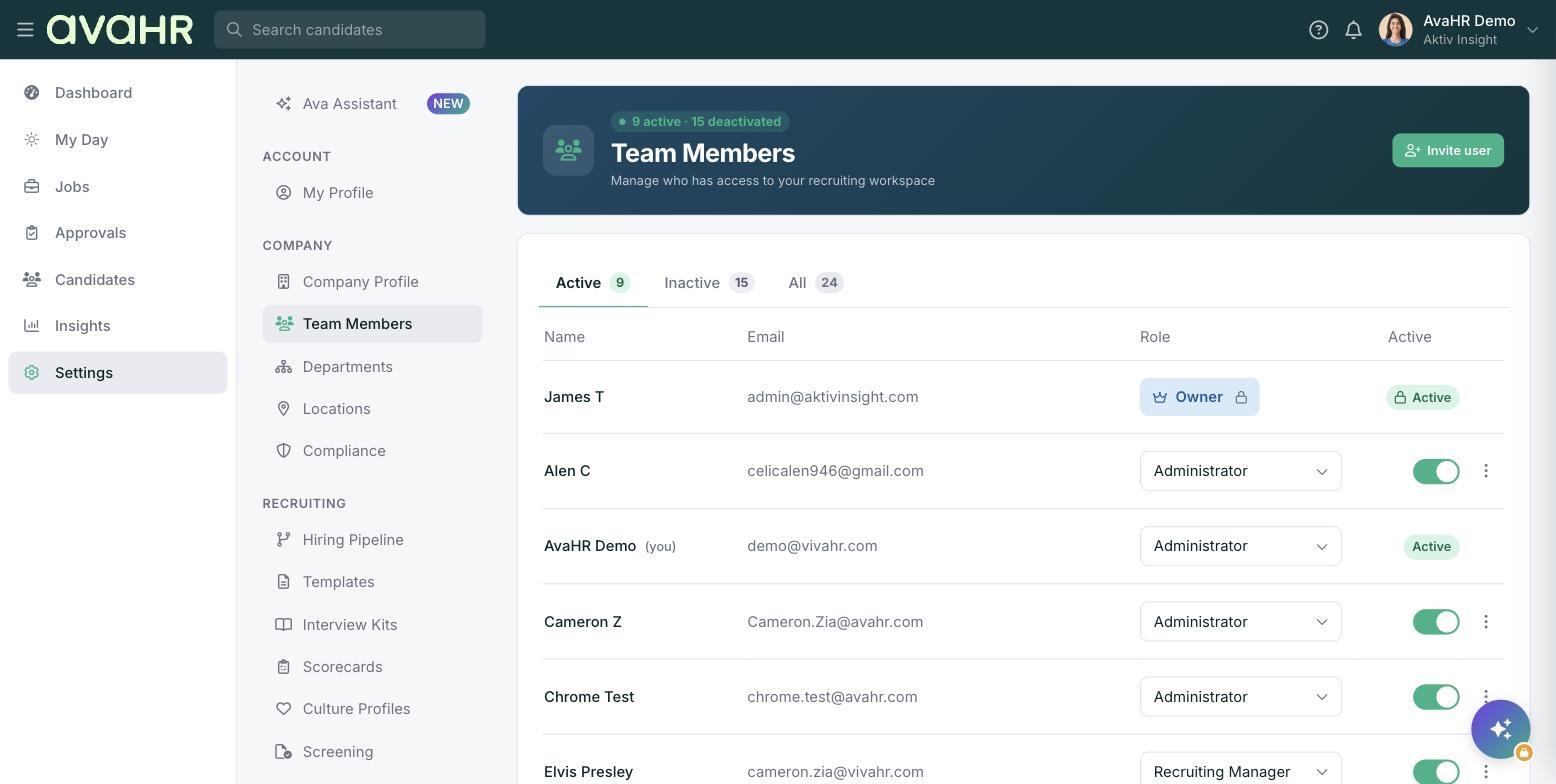The image size is (1556, 784).
Task: Click the Dashboard gauge icon
Action: [x=32, y=93]
